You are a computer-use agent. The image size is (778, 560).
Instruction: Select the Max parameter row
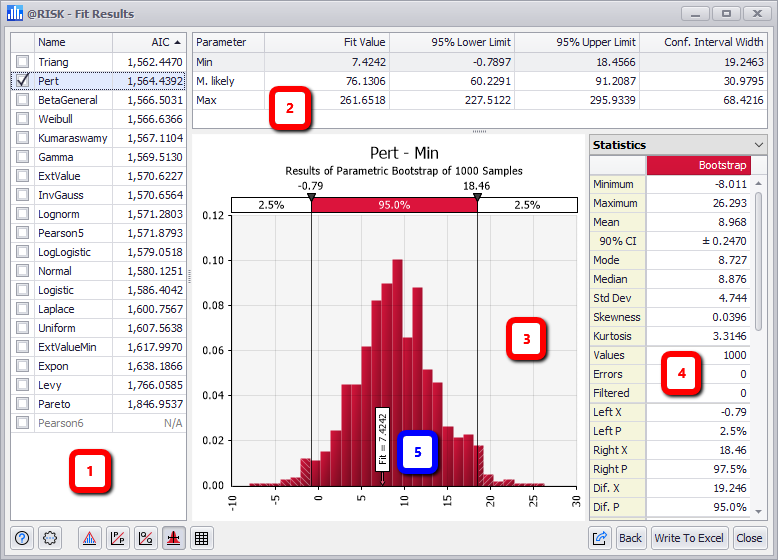[x=228, y=100]
